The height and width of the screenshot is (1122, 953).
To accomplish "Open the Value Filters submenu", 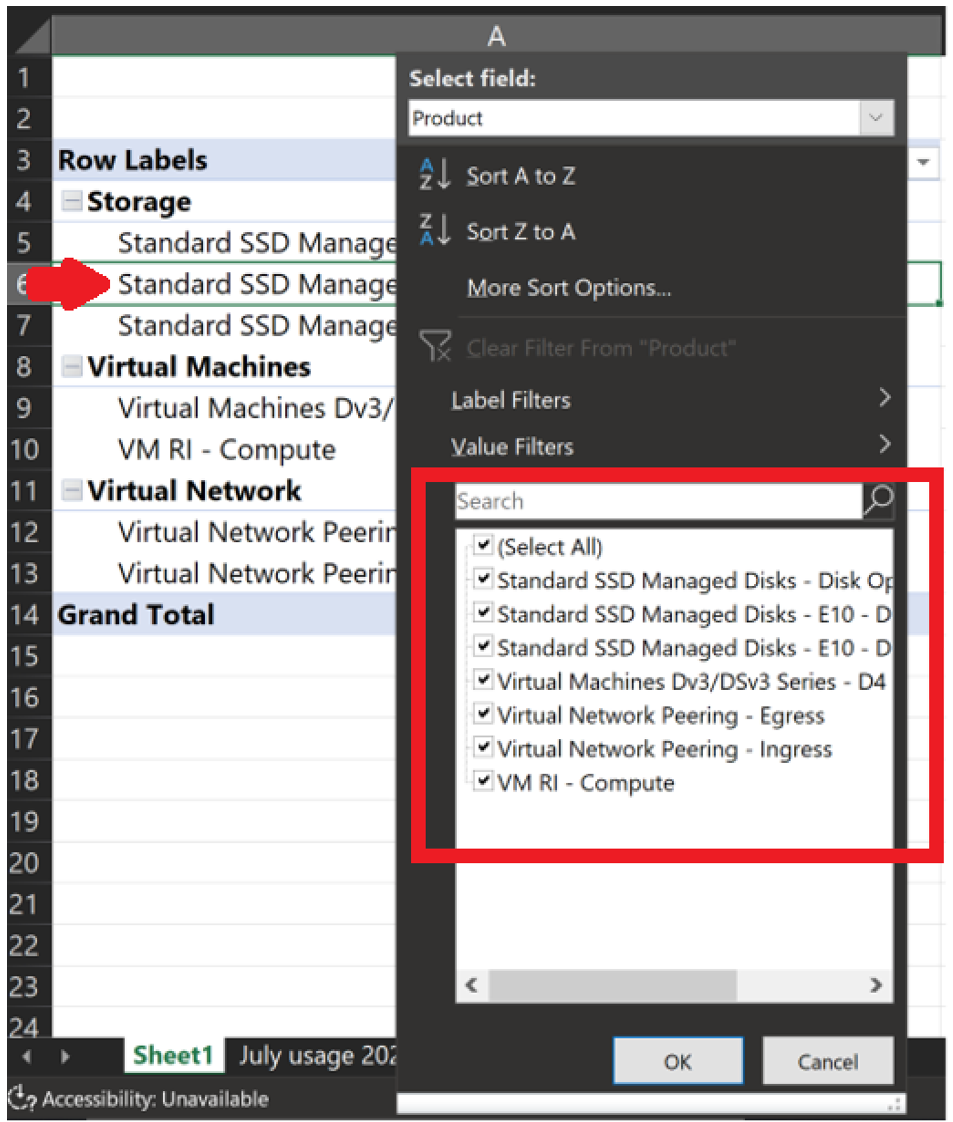I will click(670, 446).
